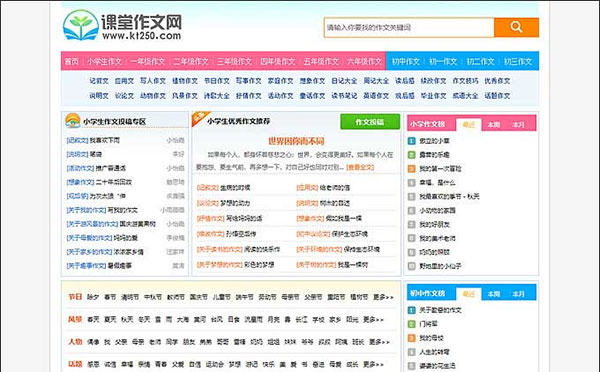Image resolution: width=600 pixels, height=372 pixels.
Task: Open the 说明文 category link
Action: tap(99, 96)
